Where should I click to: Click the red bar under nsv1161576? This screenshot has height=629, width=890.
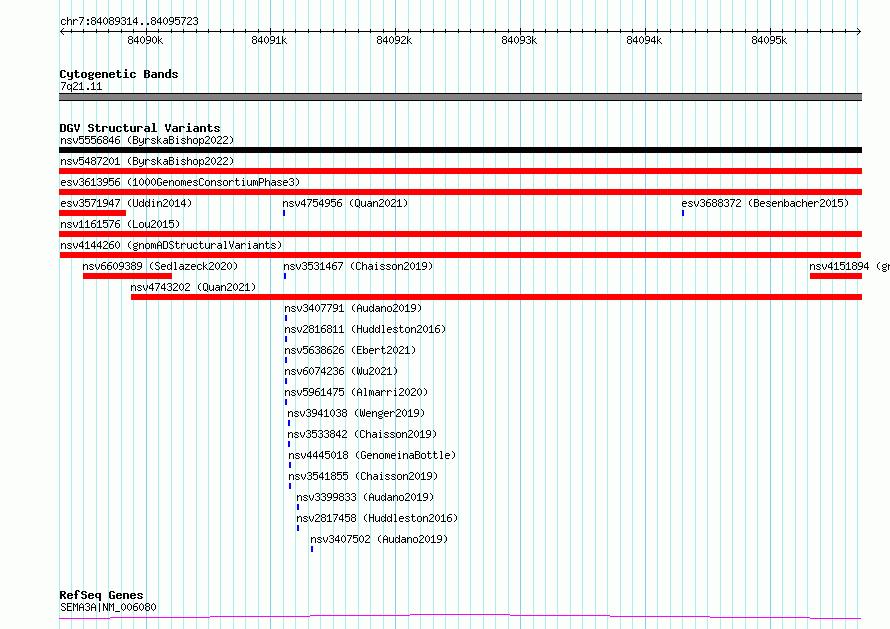point(460,234)
